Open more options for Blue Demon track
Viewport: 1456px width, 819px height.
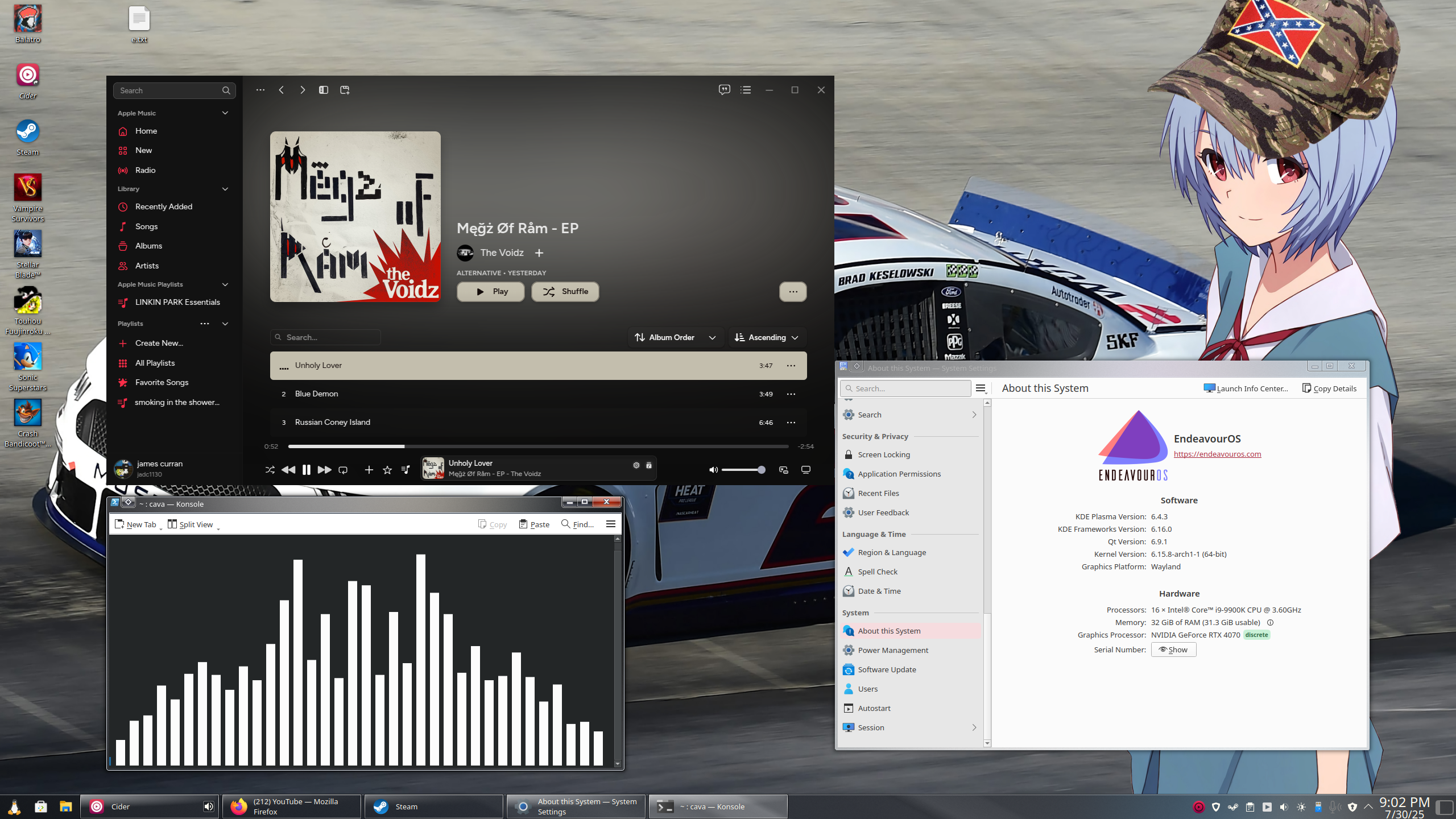791,394
